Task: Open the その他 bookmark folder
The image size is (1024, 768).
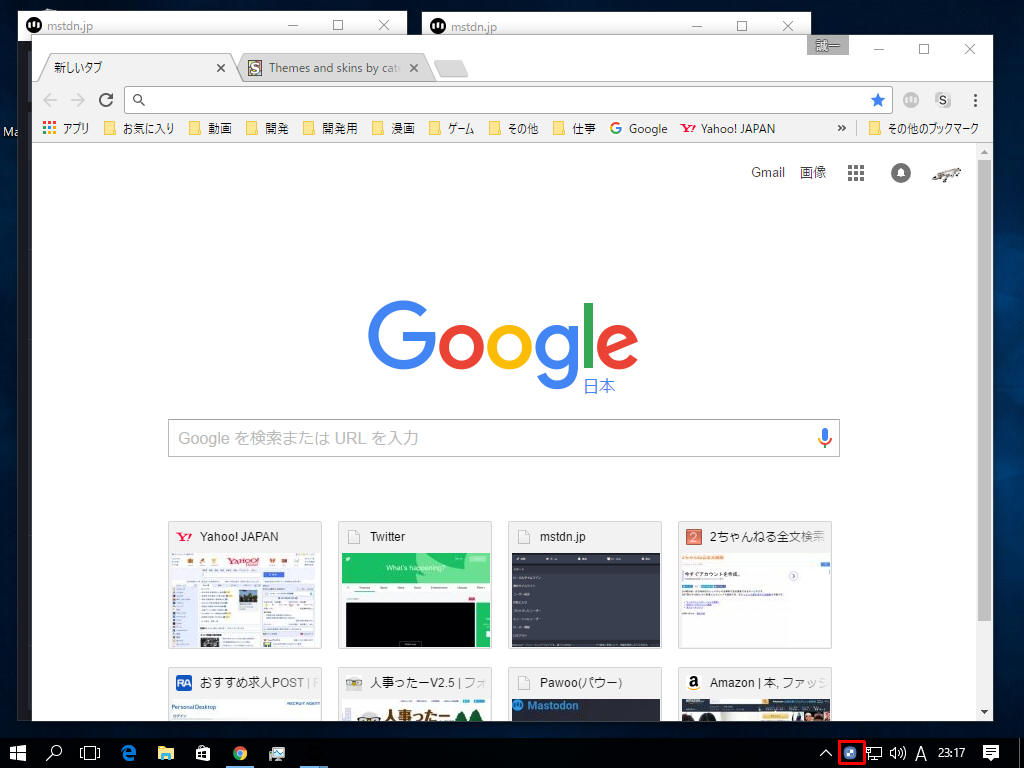Action: pyautogui.click(x=514, y=129)
